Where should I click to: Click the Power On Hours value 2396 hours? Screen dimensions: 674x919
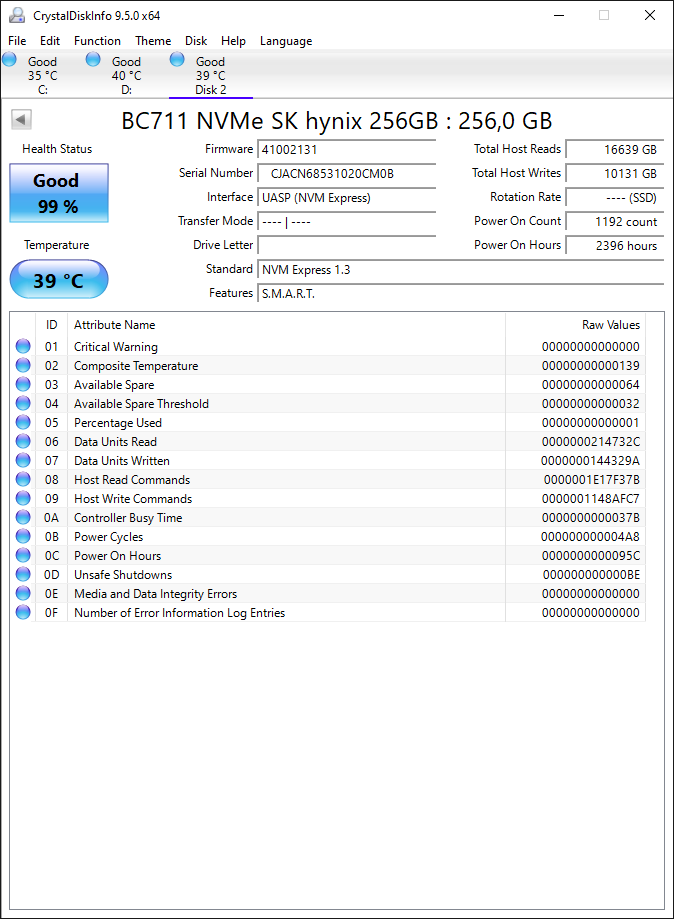pos(615,246)
